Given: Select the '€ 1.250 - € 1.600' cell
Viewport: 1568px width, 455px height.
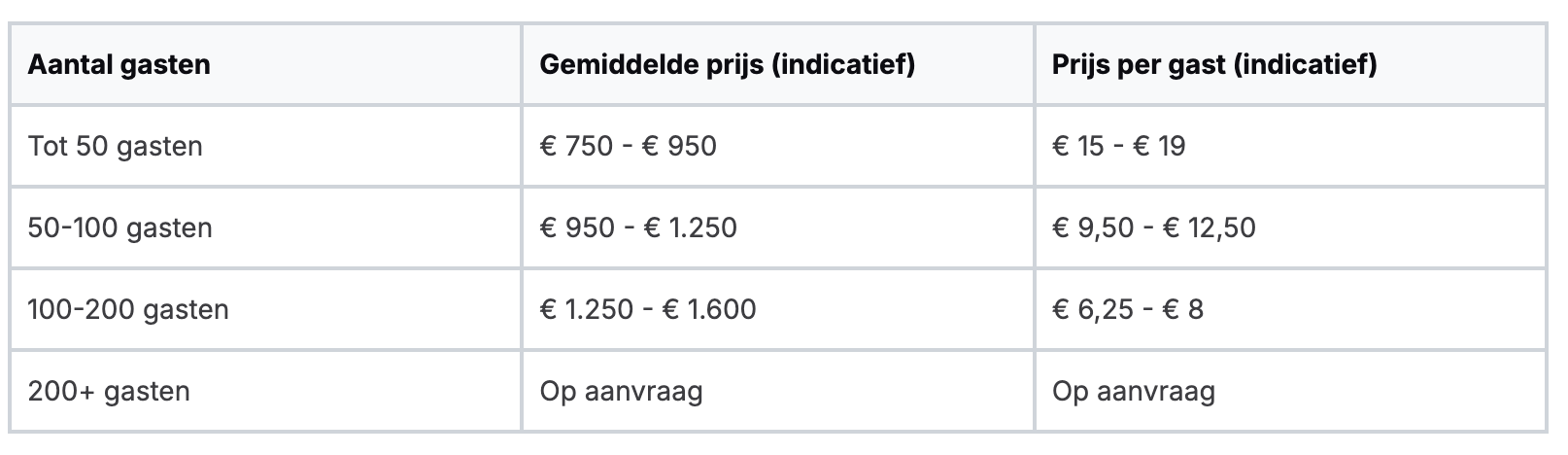Looking at the screenshot, I should (648, 310).
